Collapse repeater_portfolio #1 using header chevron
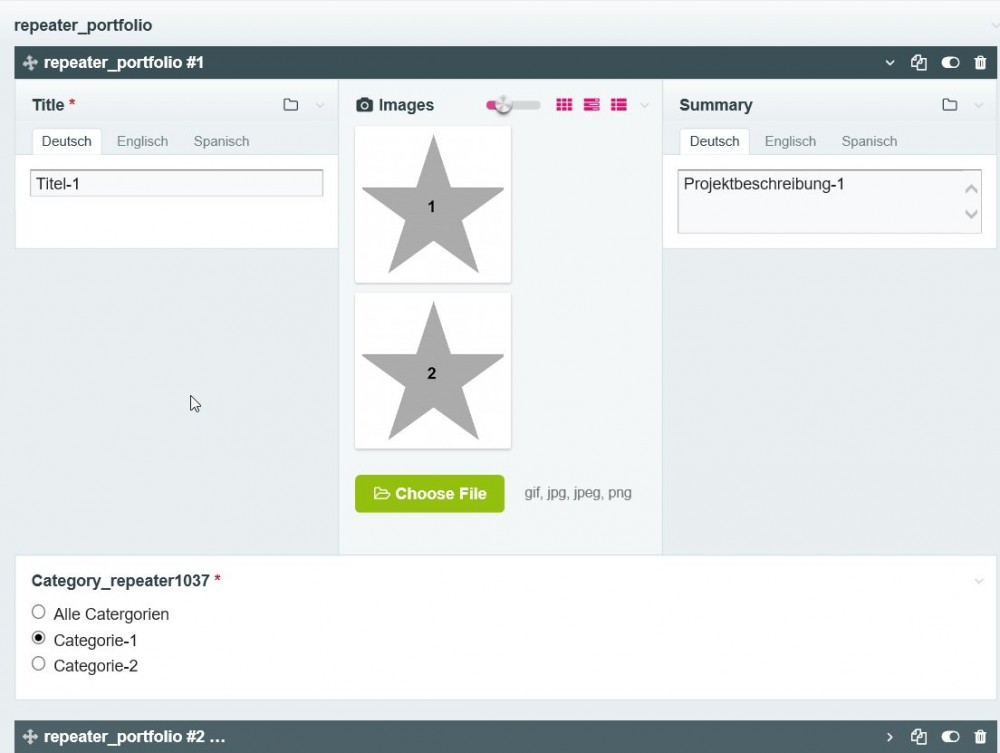Viewport: 1000px width, 753px height. [x=890, y=63]
